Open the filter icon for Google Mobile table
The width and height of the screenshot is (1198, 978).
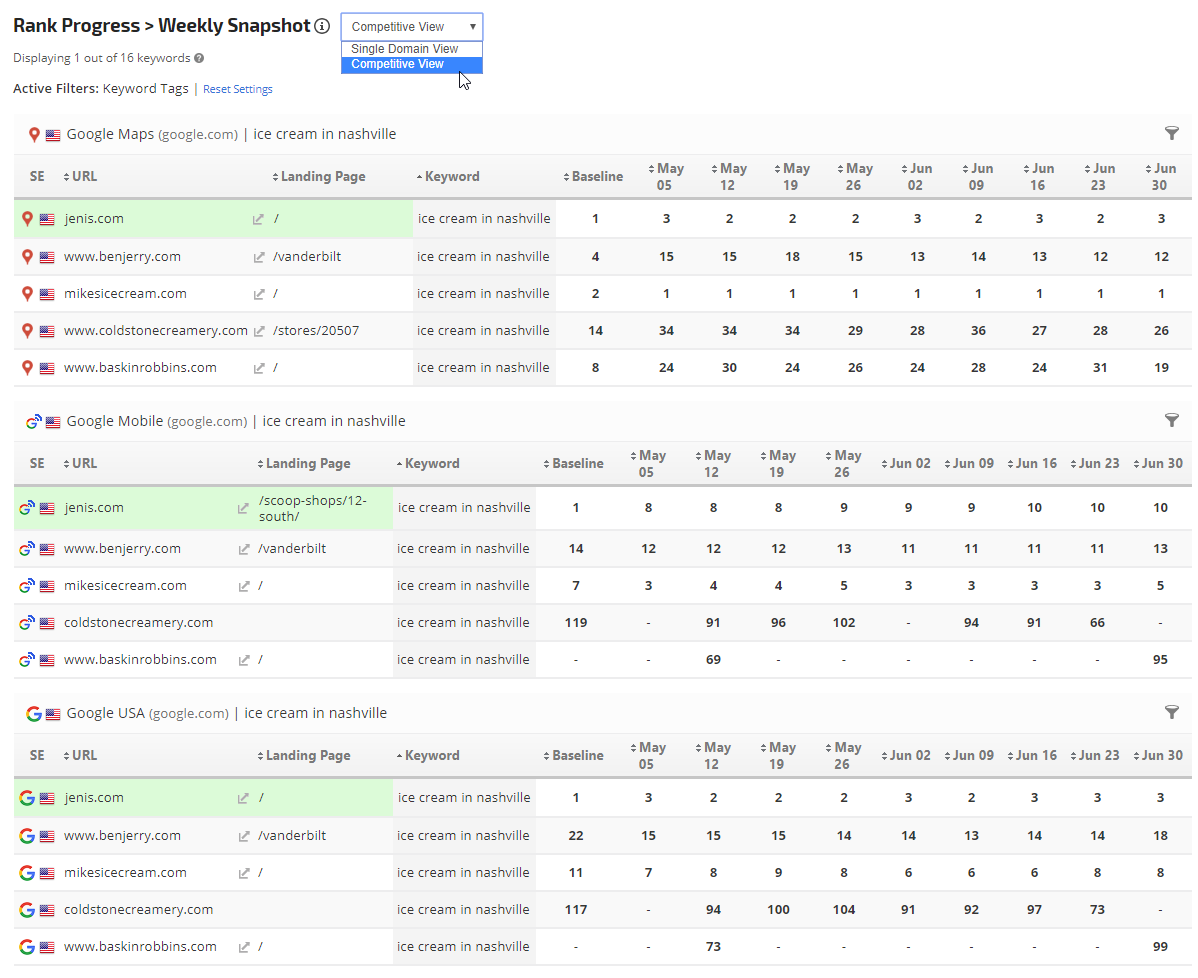click(x=1172, y=421)
